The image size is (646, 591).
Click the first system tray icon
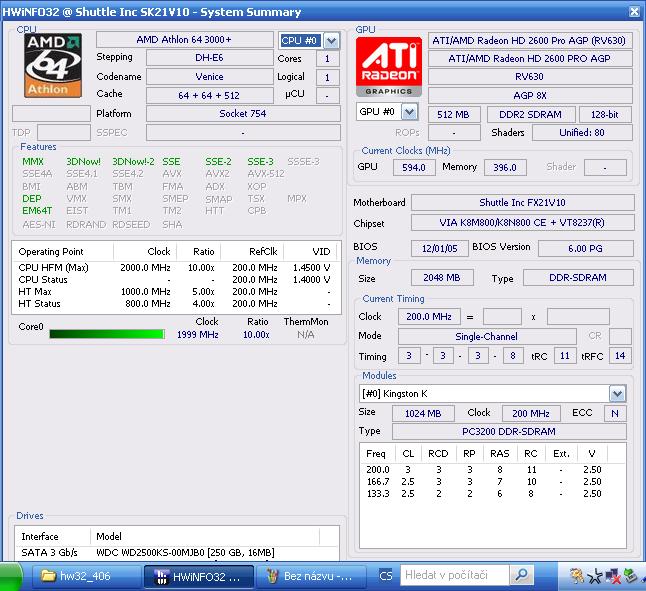click(x=577, y=576)
